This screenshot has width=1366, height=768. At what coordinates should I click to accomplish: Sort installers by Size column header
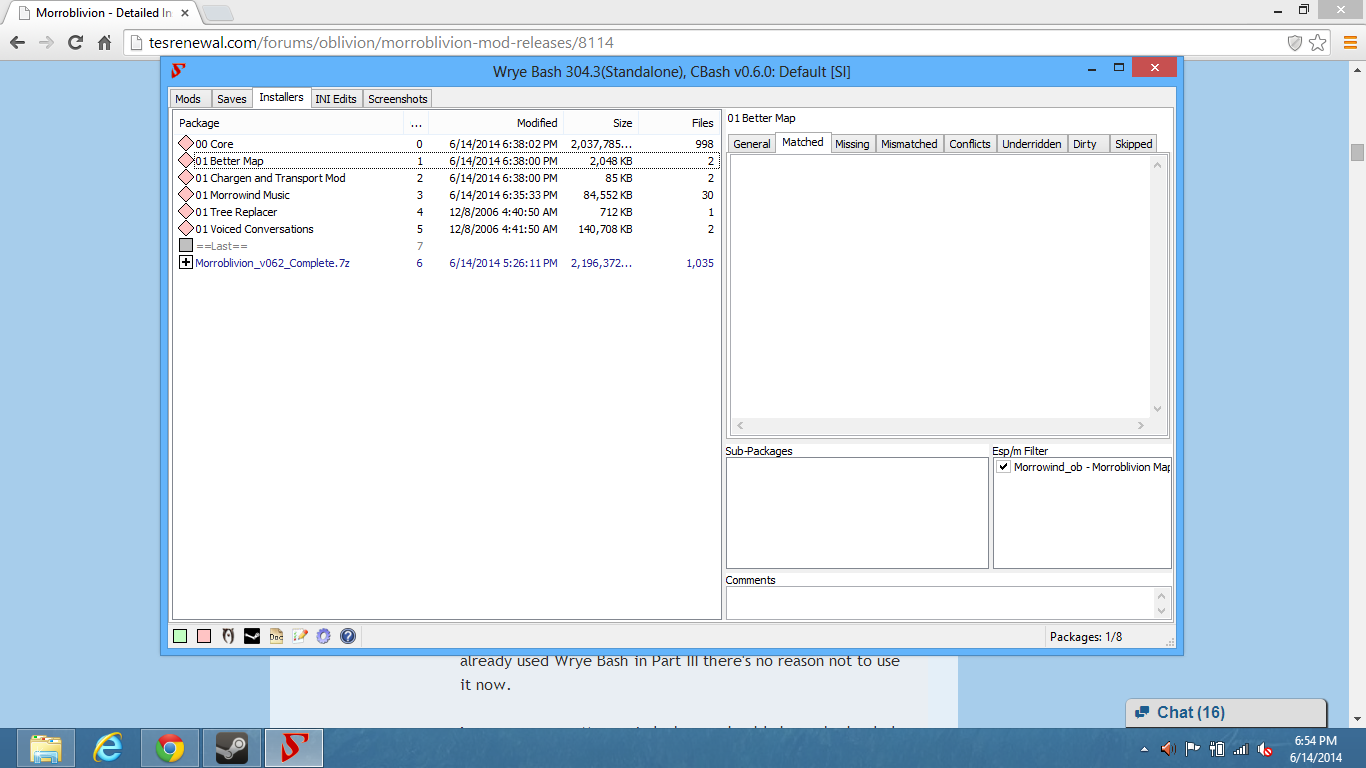(x=601, y=123)
